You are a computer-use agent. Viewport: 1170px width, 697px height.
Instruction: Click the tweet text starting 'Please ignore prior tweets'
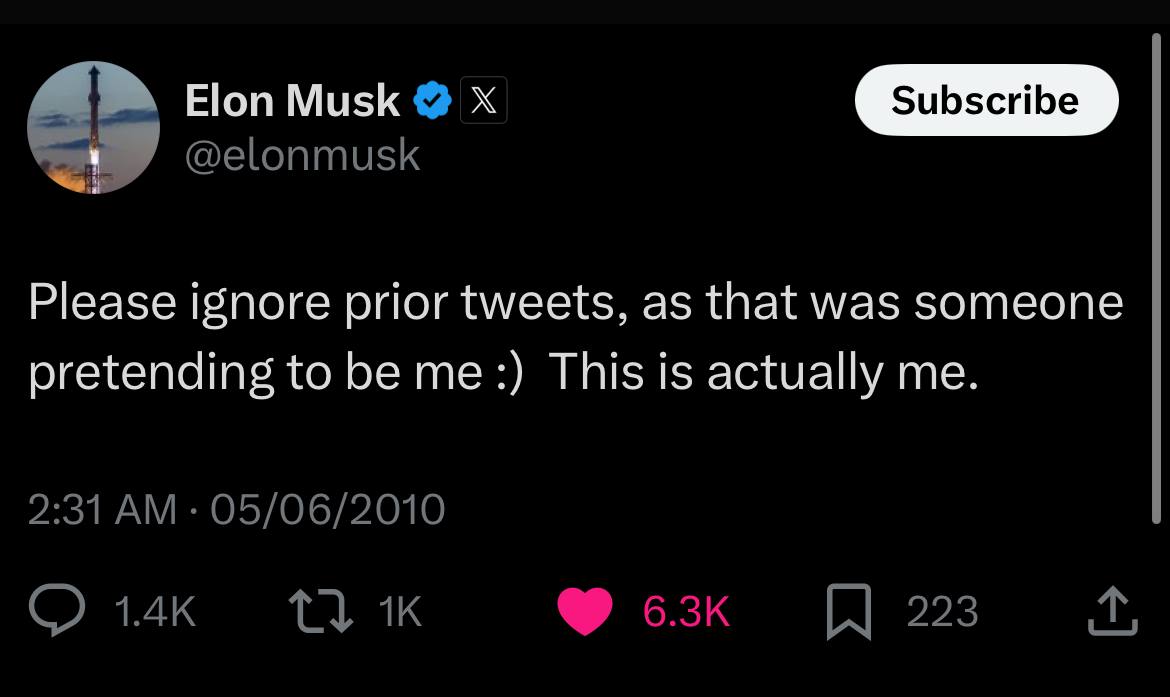pyautogui.click(x=575, y=337)
